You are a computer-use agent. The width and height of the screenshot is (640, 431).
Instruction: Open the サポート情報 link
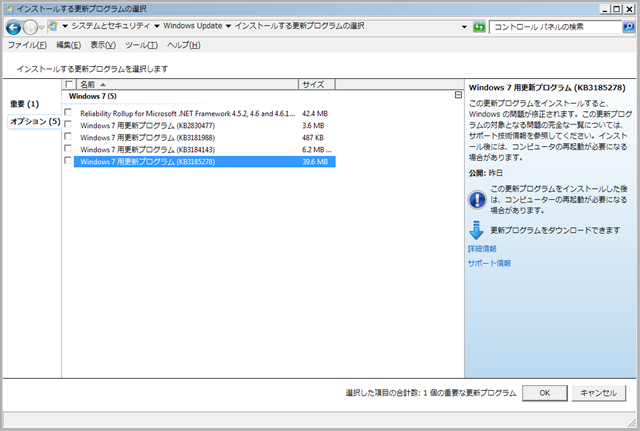(x=489, y=263)
